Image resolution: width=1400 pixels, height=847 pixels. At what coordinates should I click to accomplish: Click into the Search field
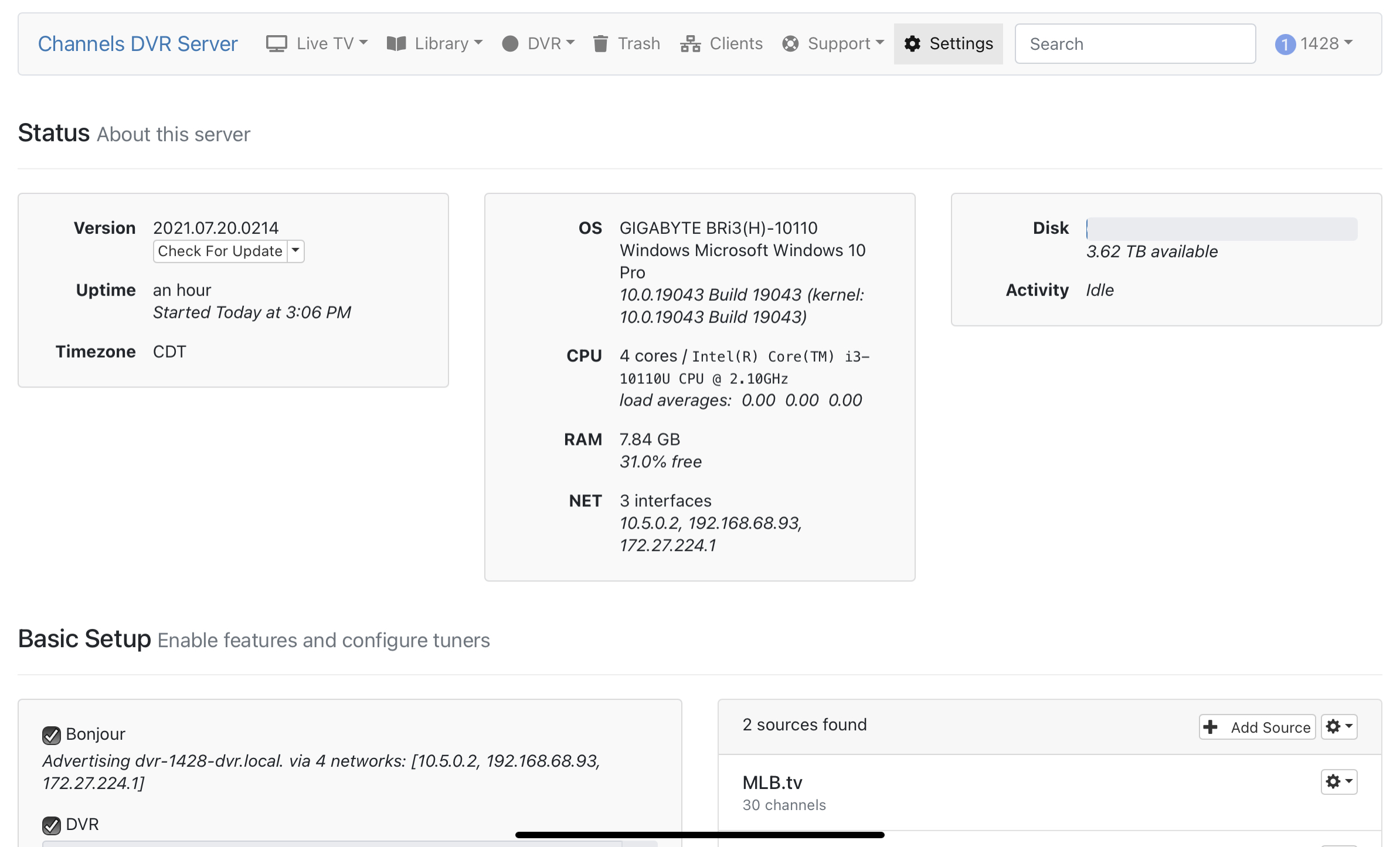click(1134, 44)
